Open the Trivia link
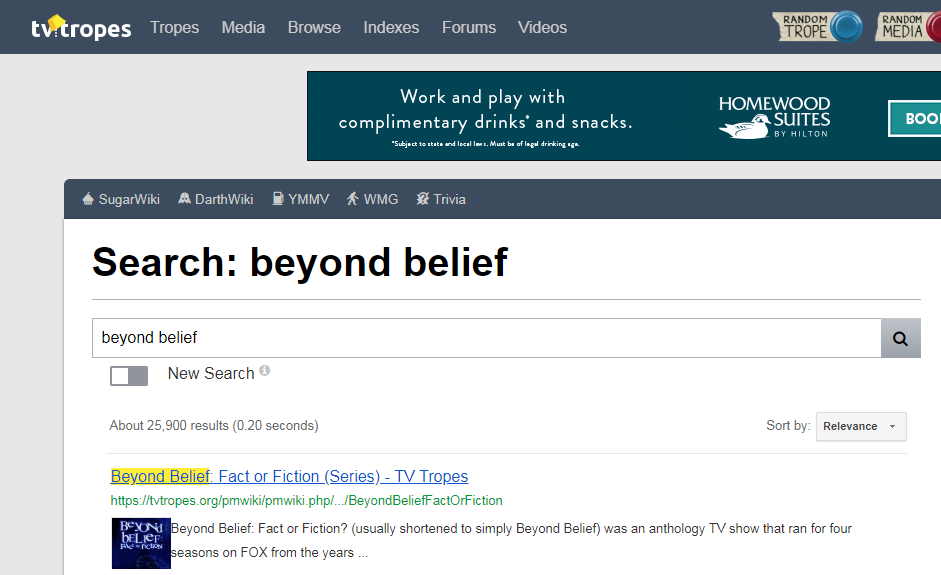 tap(449, 199)
